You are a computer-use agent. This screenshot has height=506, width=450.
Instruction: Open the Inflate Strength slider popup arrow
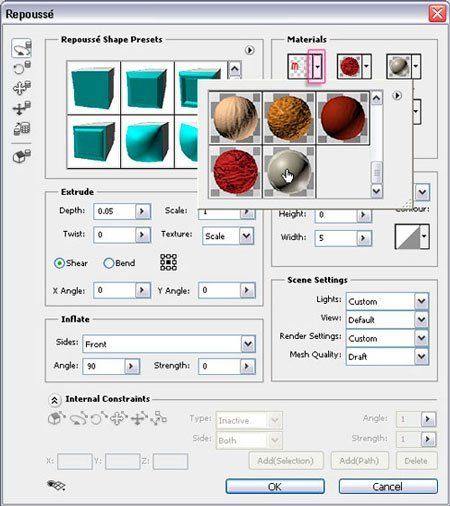point(247,366)
